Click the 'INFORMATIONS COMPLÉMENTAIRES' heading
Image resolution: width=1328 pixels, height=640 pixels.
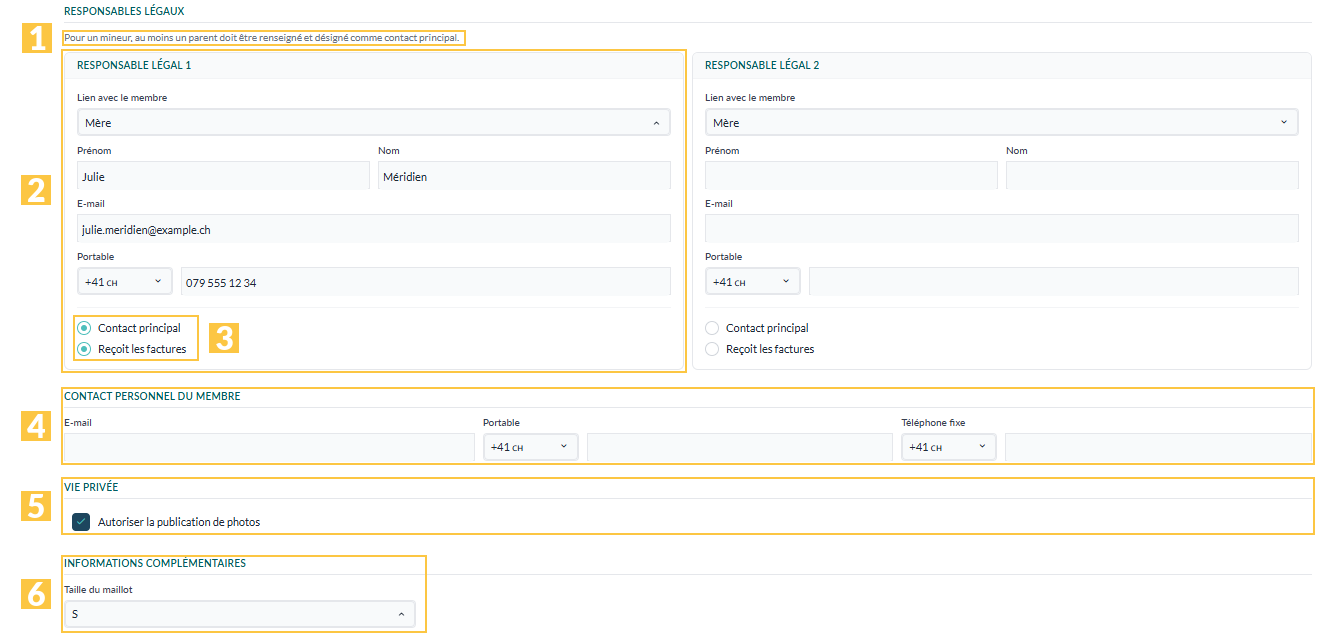[155, 563]
